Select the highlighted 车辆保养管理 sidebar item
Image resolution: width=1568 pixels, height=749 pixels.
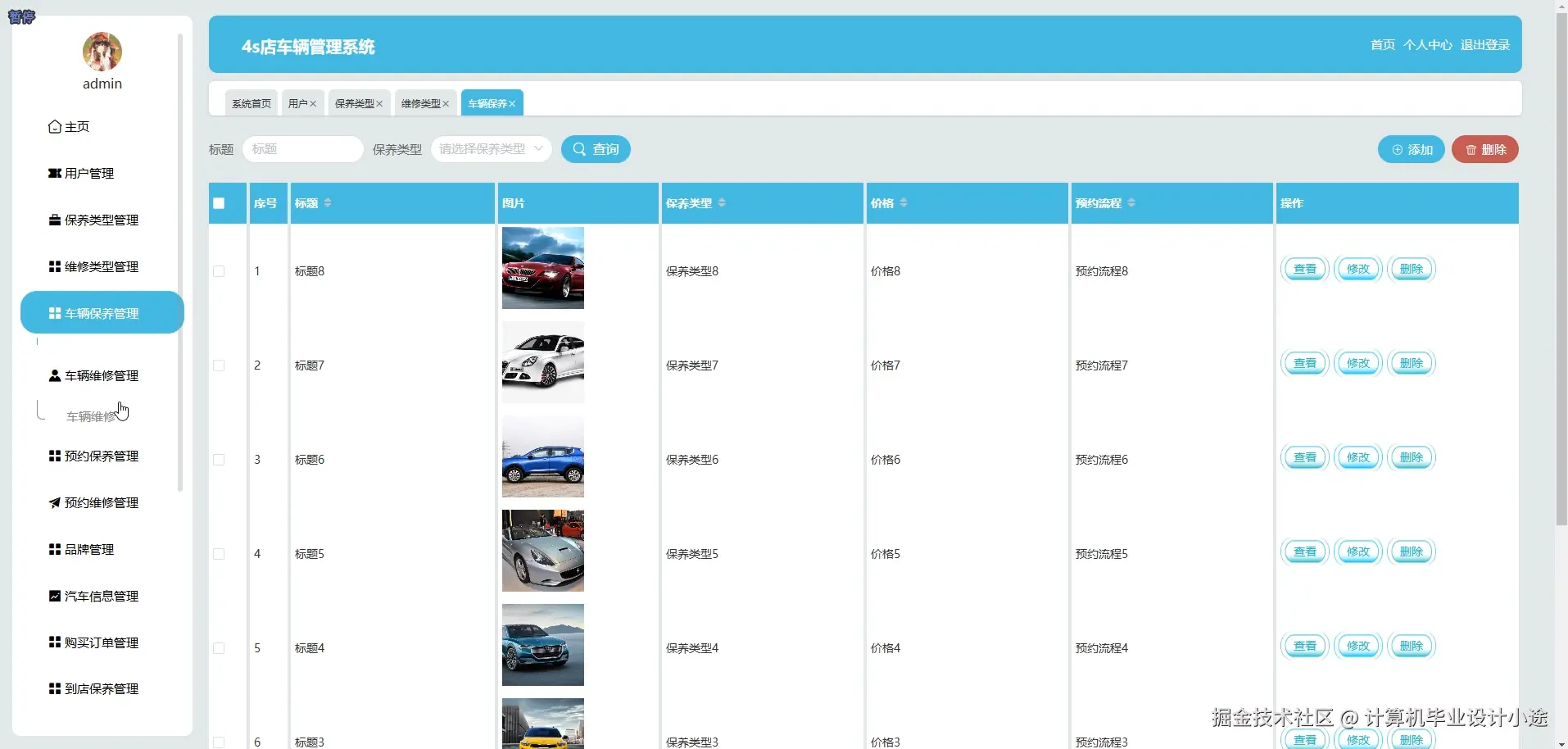(102, 313)
